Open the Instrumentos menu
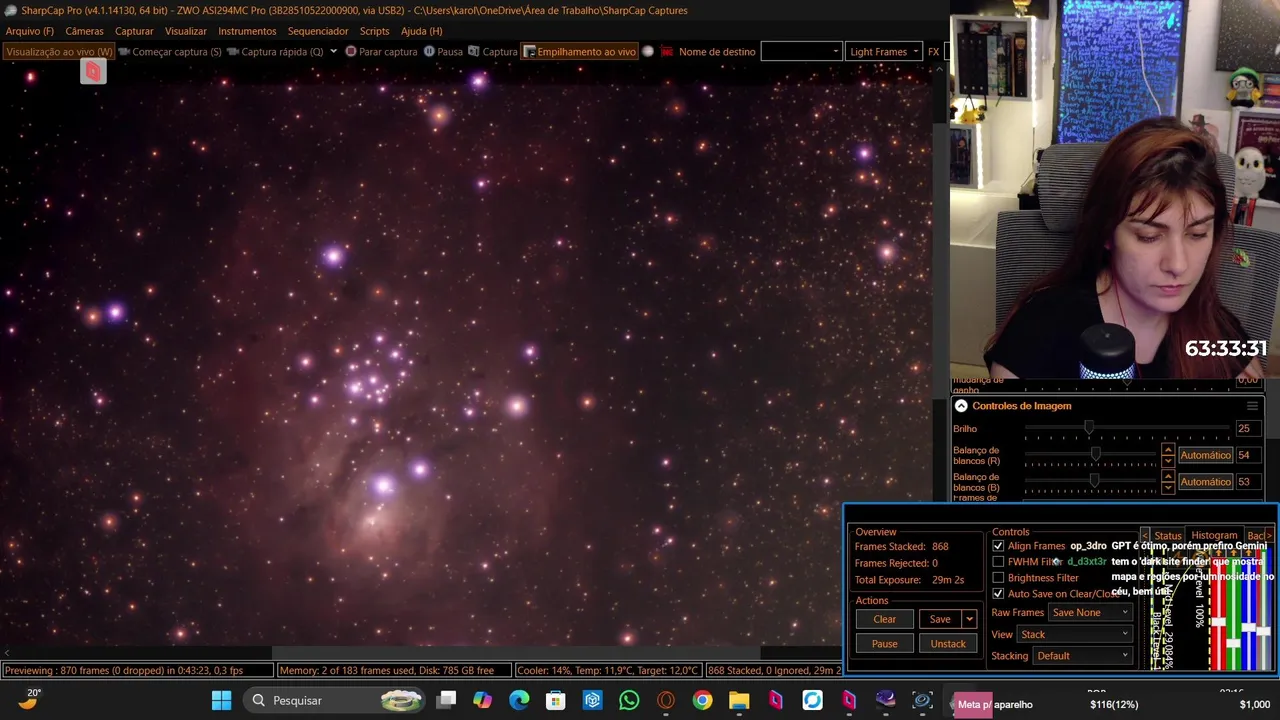The height and width of the screenshot is (720, 1280). [247, 31]
